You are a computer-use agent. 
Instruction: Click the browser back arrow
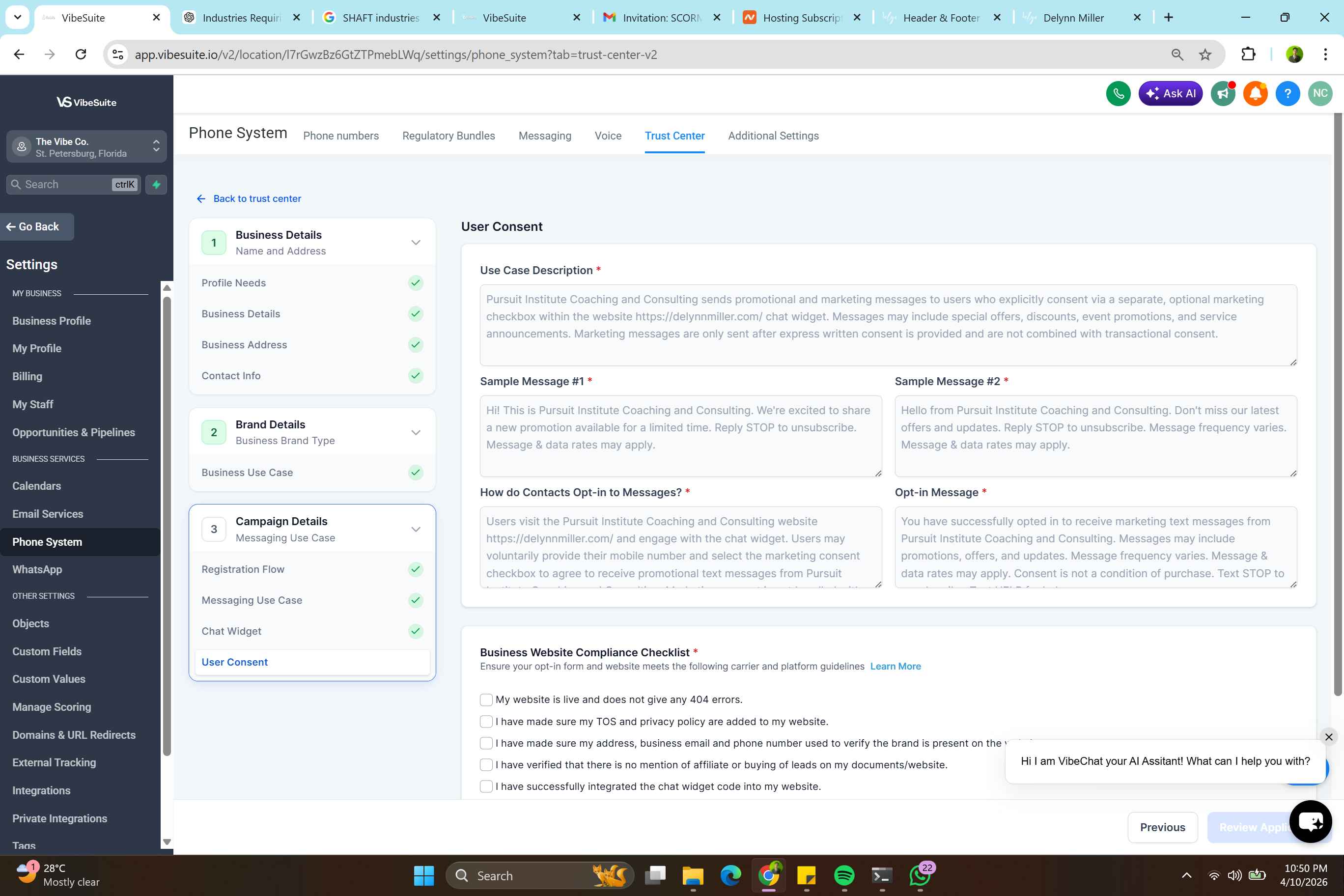(19, 55)
